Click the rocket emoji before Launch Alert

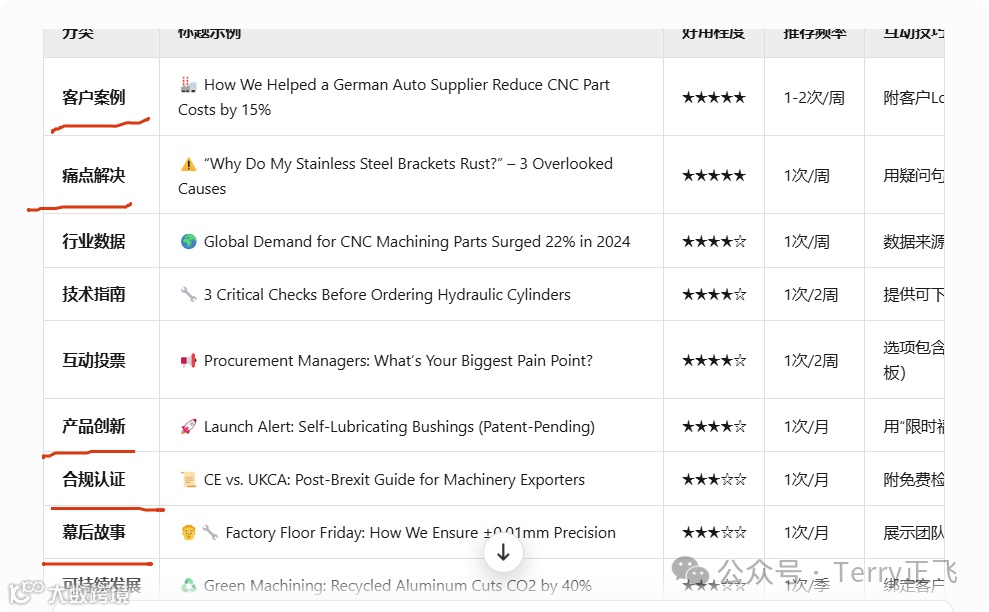188,427
